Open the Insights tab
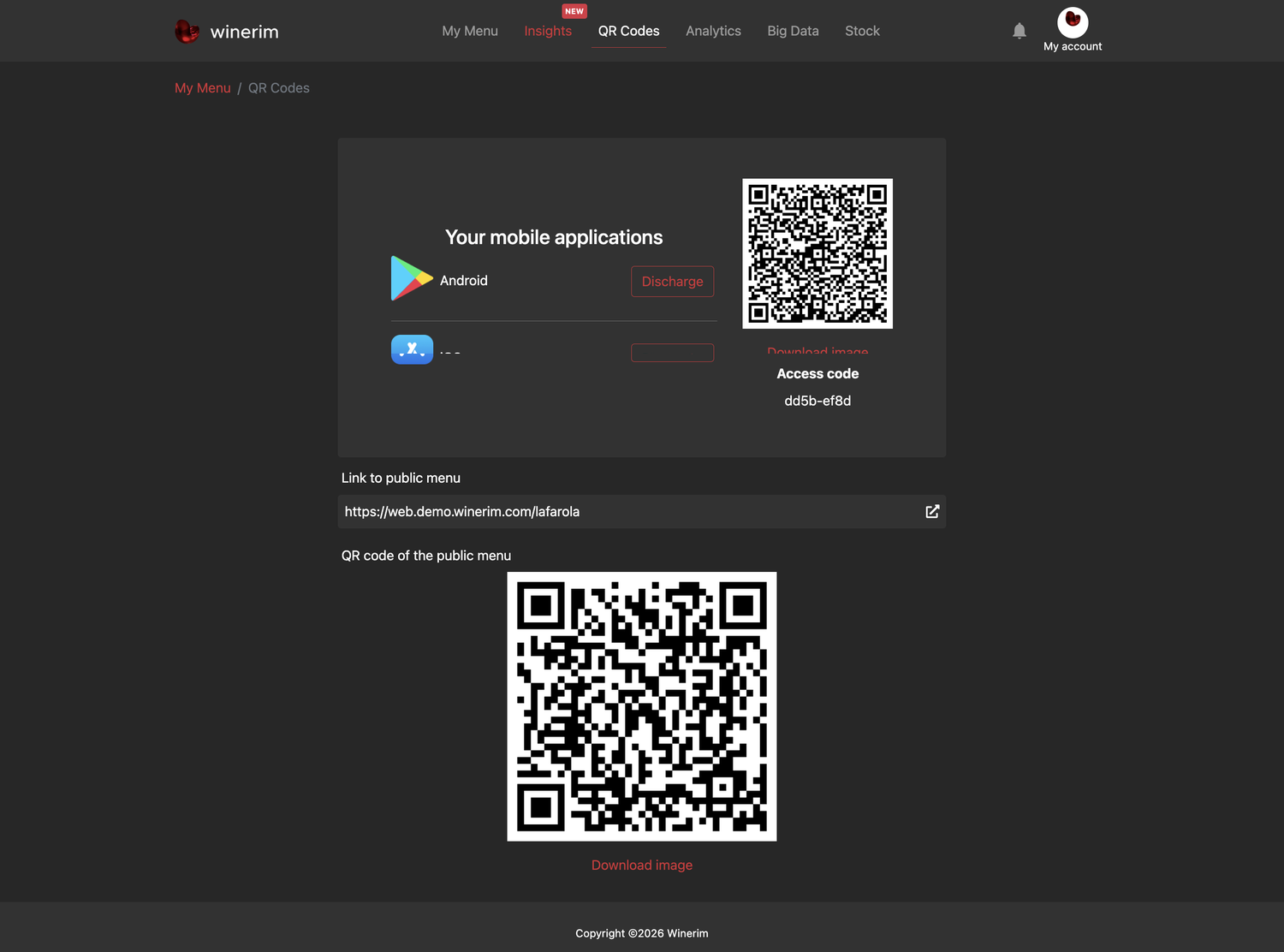 click(x=548, y=31)
